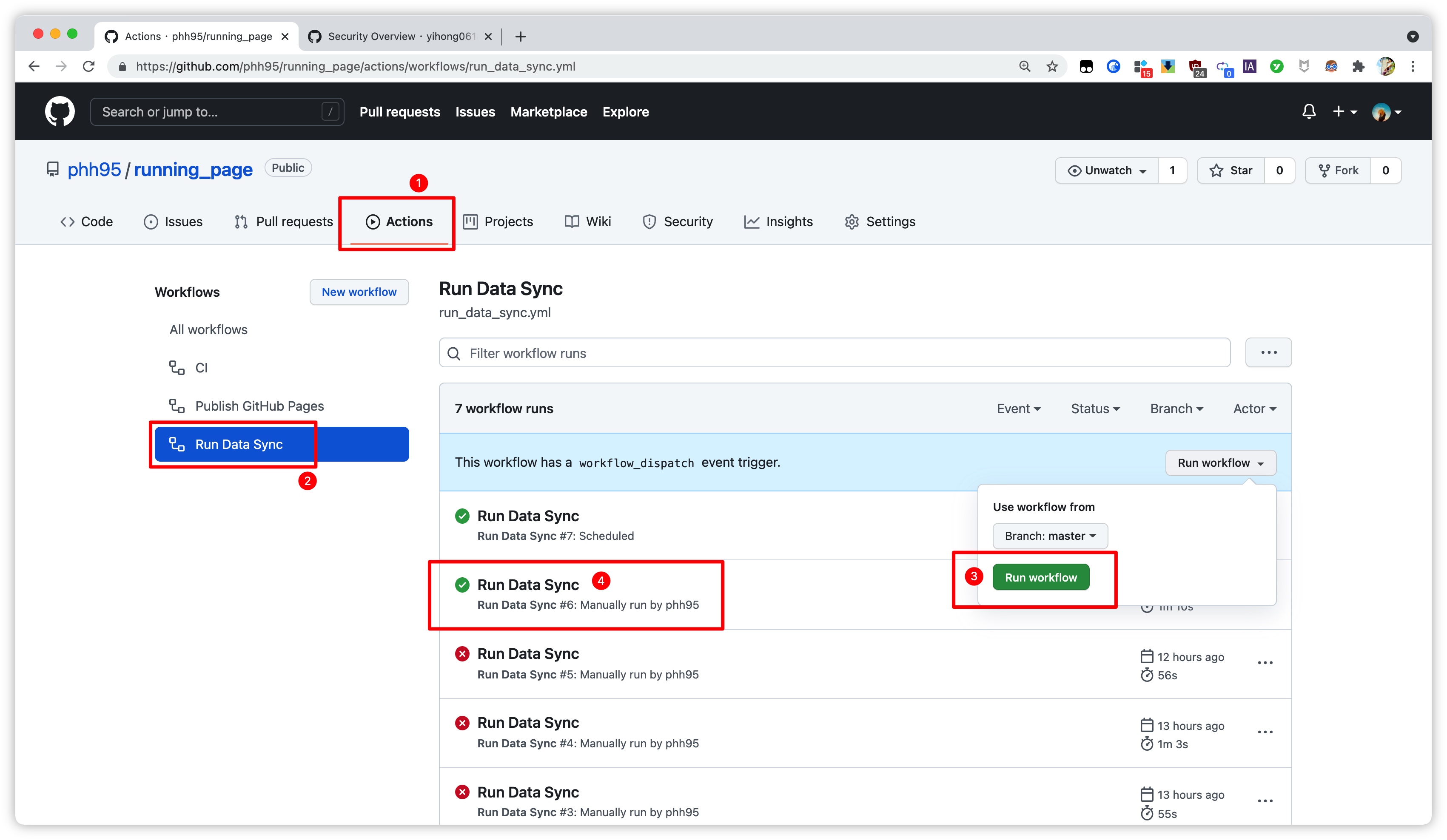Click the browser zoom magnifier icon
This screenshot has width=1447, height=840.
click(1025, 67)
